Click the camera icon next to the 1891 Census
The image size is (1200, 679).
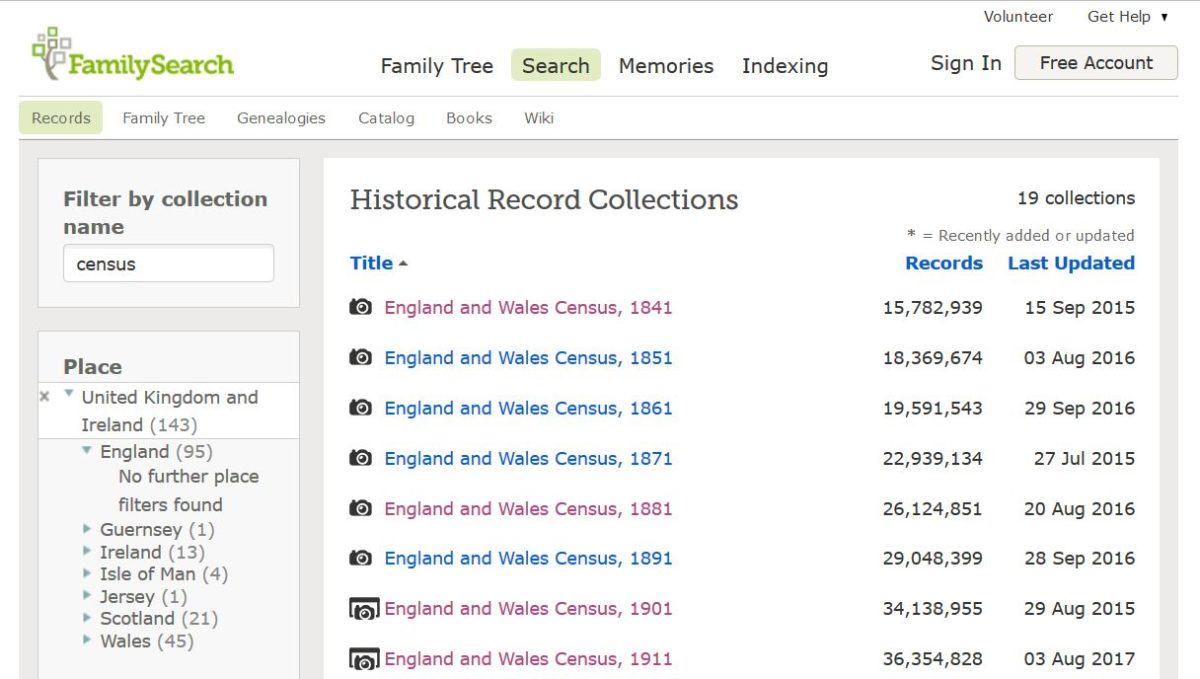point(360,558)
